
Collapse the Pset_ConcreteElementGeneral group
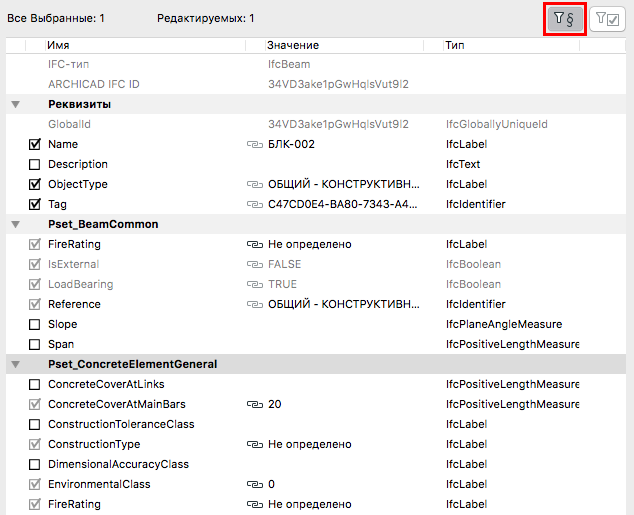coord(16,365)
